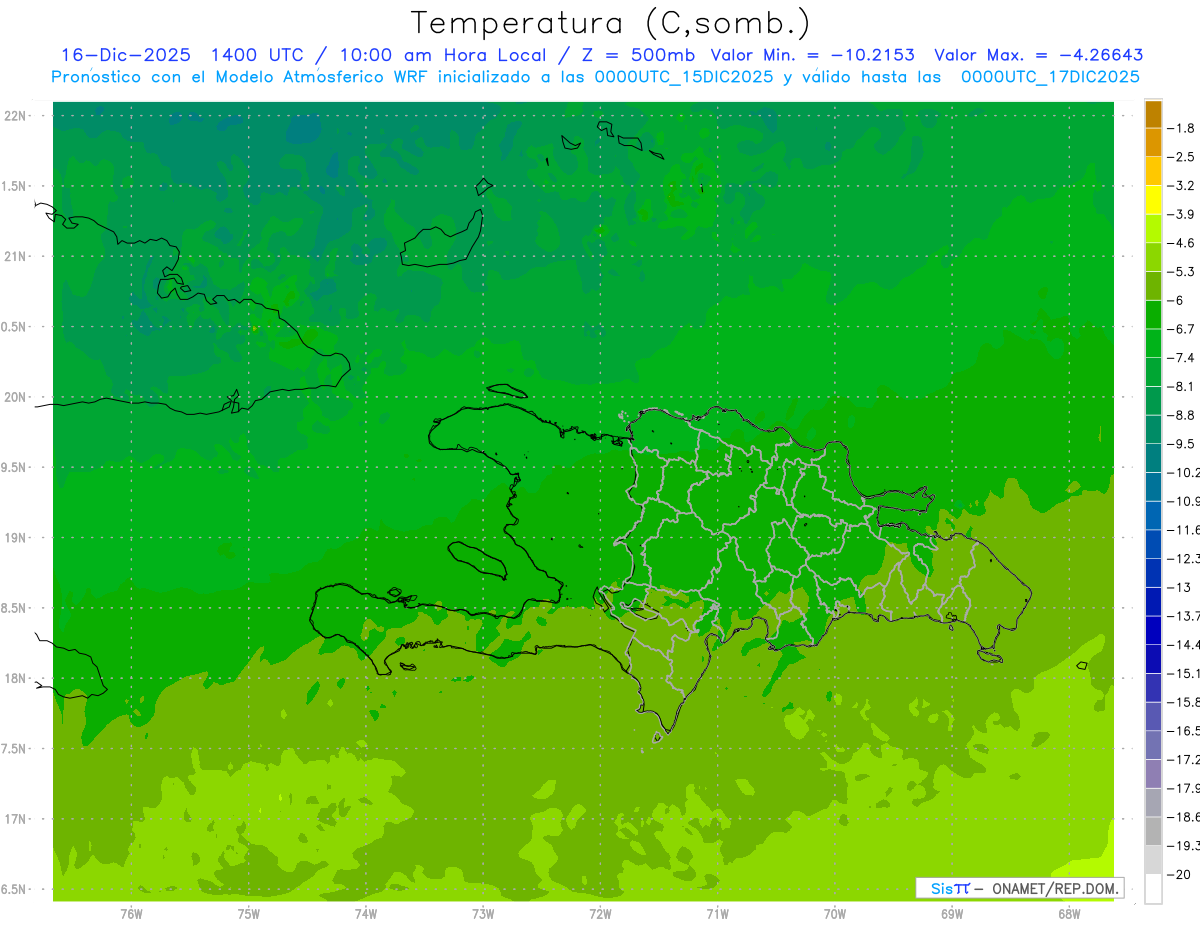Click the '18N' latitude label
This screenshot has width=1200, height=927.
point(17,678)
